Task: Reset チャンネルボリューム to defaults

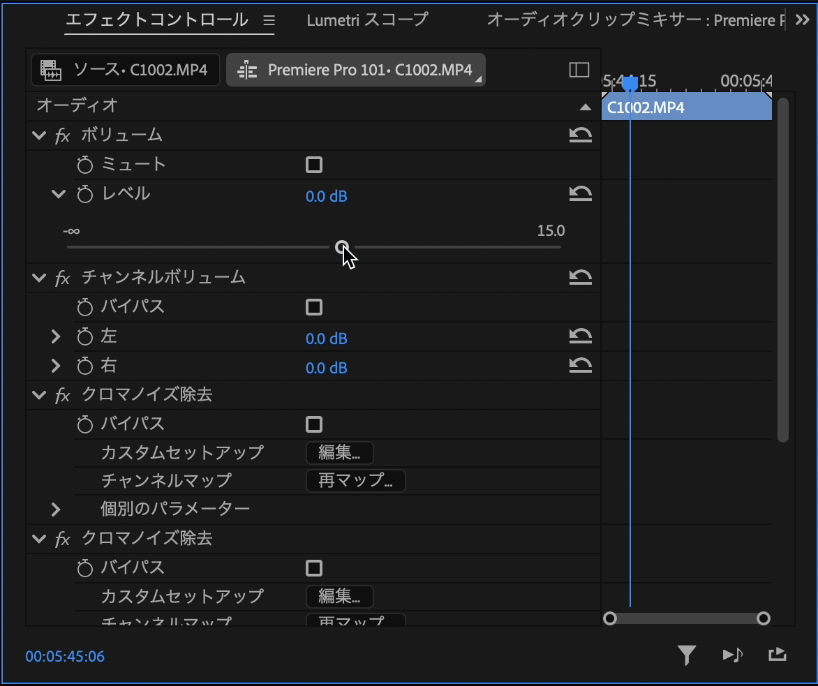Action: pyautogui.click(x=581, y=277)
